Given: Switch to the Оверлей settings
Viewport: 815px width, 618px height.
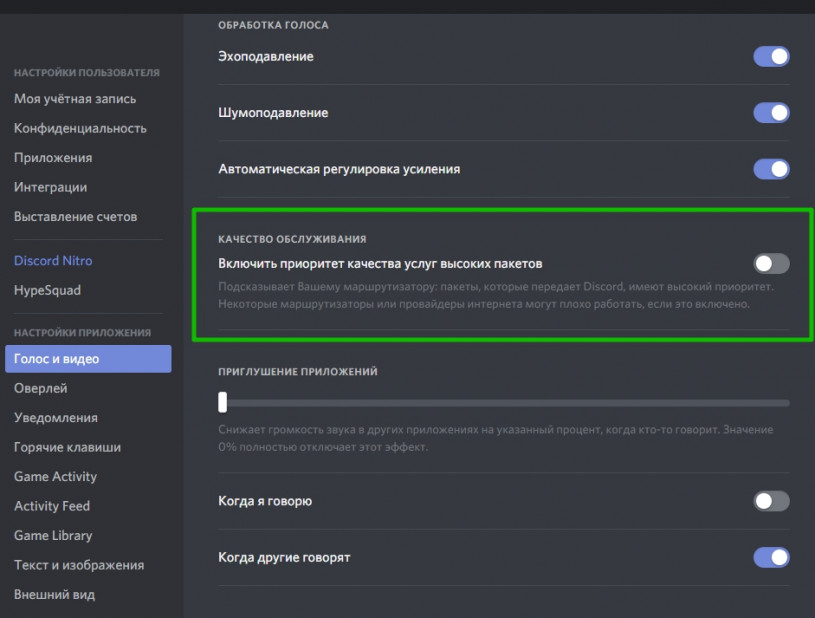Looking at the screenshot, I should (x=41, y=388).
